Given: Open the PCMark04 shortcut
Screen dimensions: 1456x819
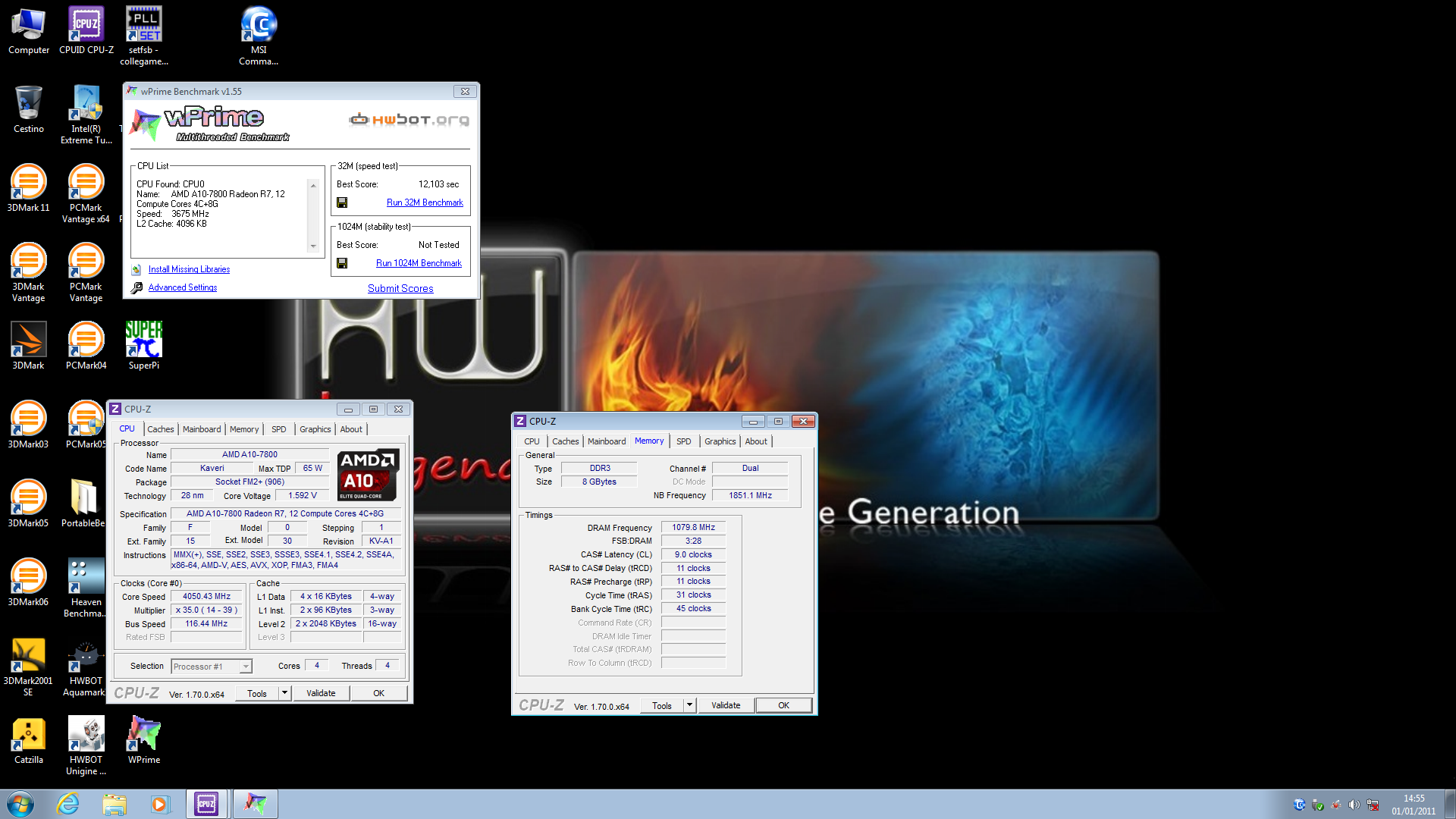Looking at the screenshot, I should point(86,346).
